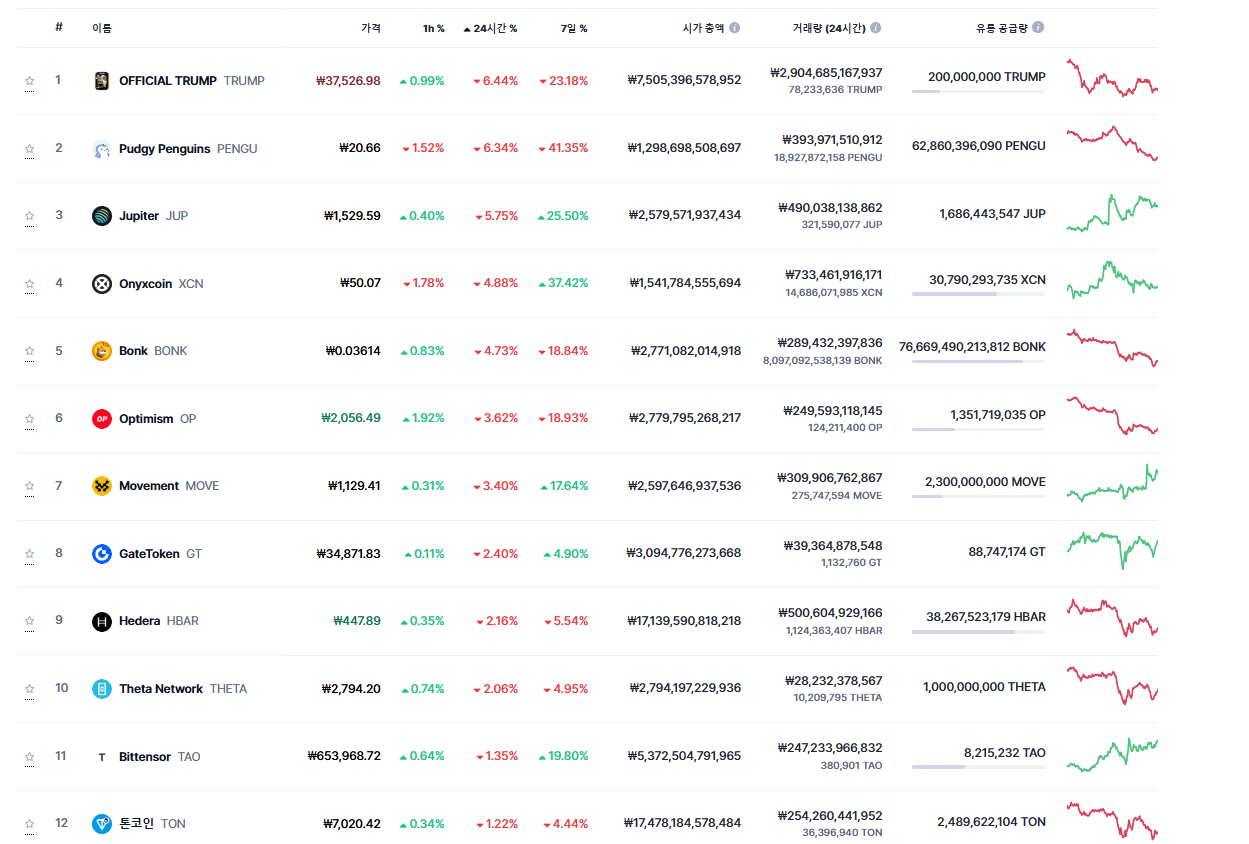The image size is (1249, 844).
Task: Click the Jupiter coin logo
Action: click(101, 216)
